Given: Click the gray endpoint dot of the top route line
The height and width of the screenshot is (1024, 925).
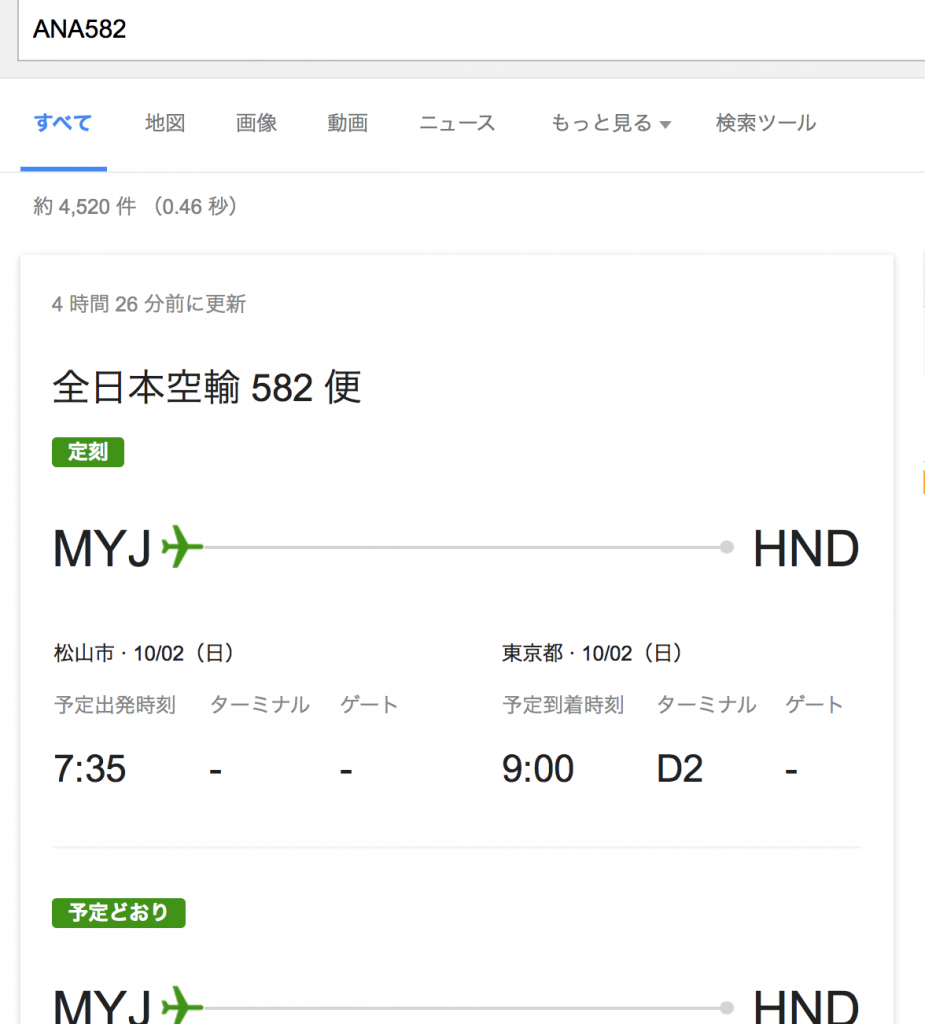Looking at the screenshot, I should pyautogui.click(x=727, y=547).
